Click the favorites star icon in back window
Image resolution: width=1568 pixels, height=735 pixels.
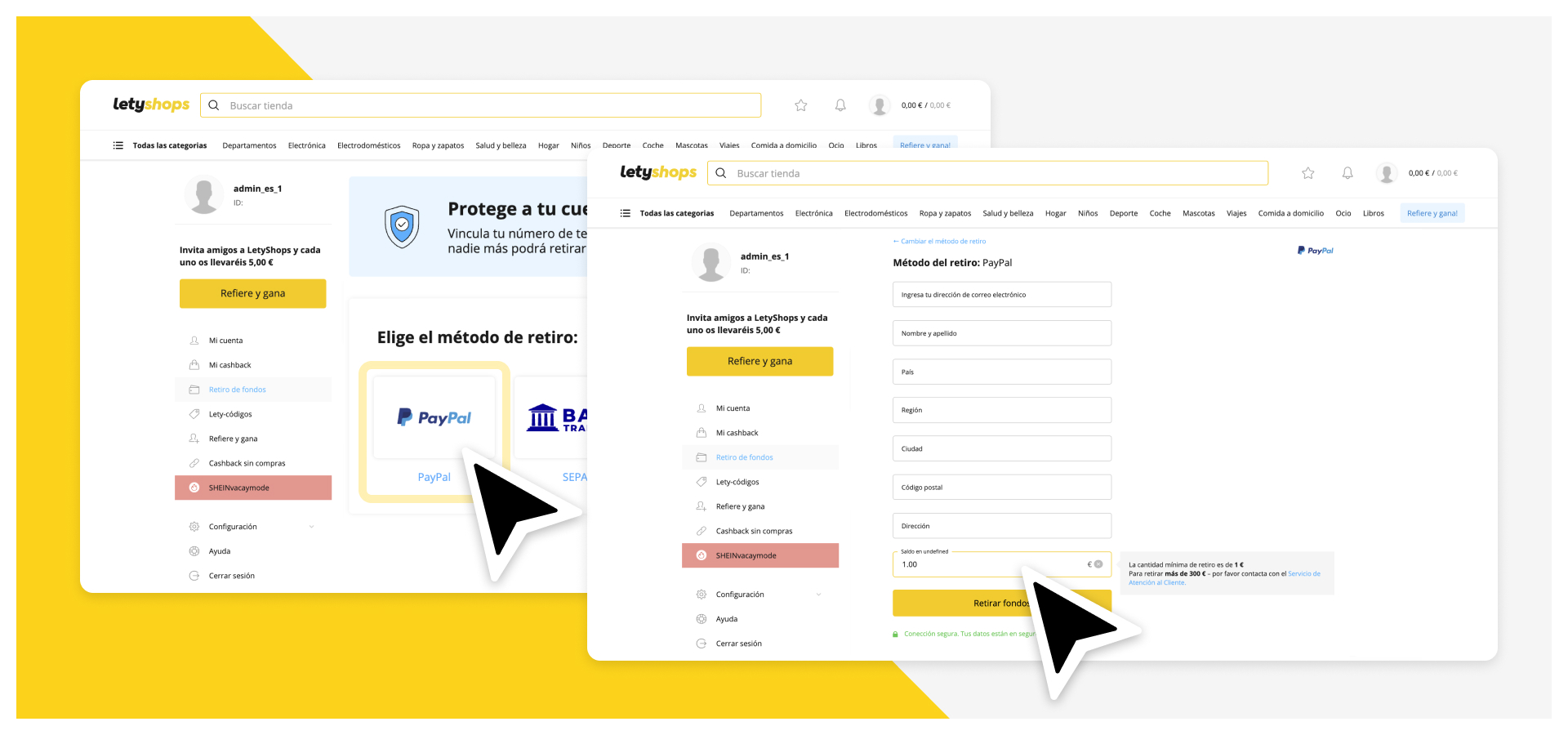[800, 105]
